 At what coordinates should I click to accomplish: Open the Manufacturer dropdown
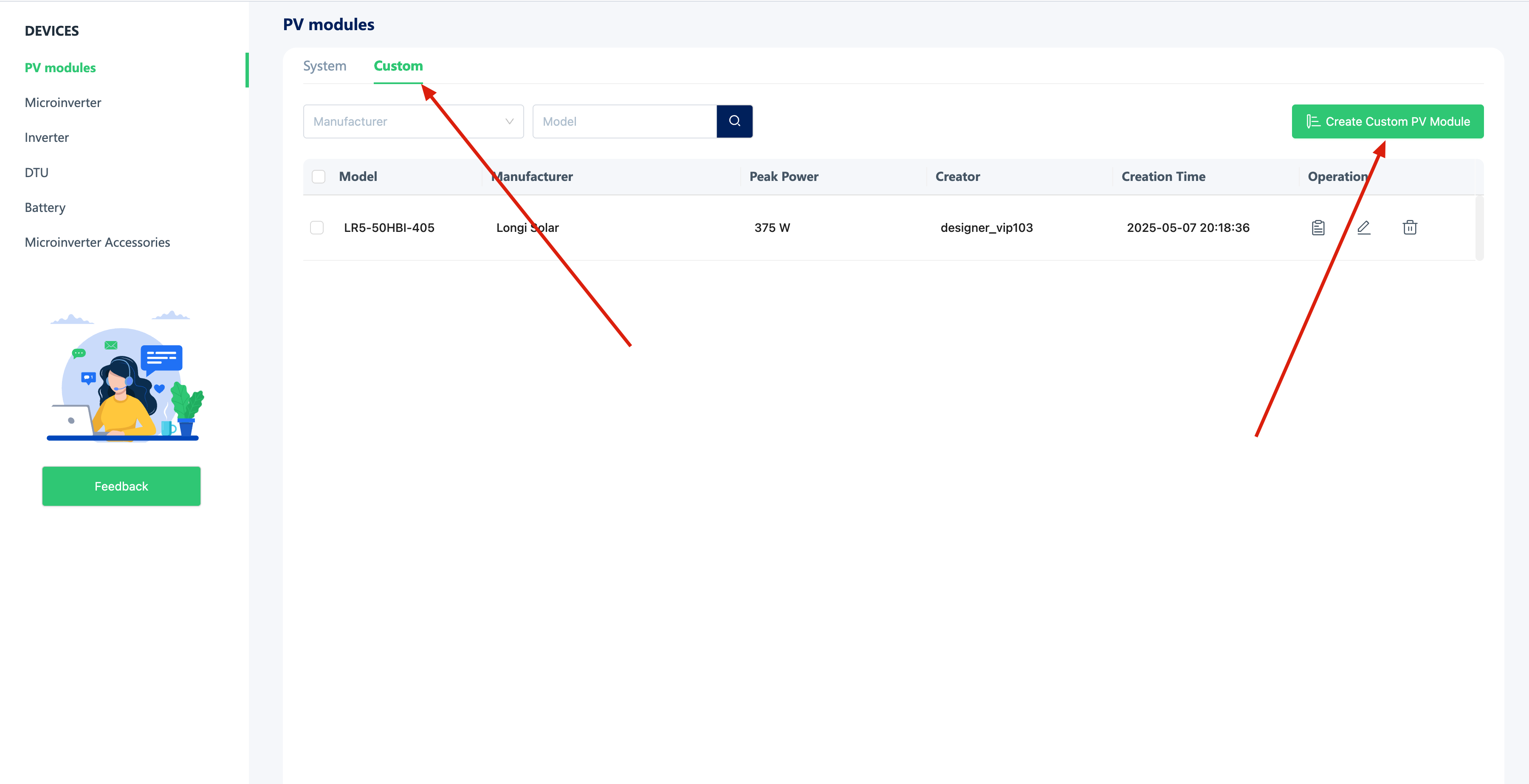point(413,121)
